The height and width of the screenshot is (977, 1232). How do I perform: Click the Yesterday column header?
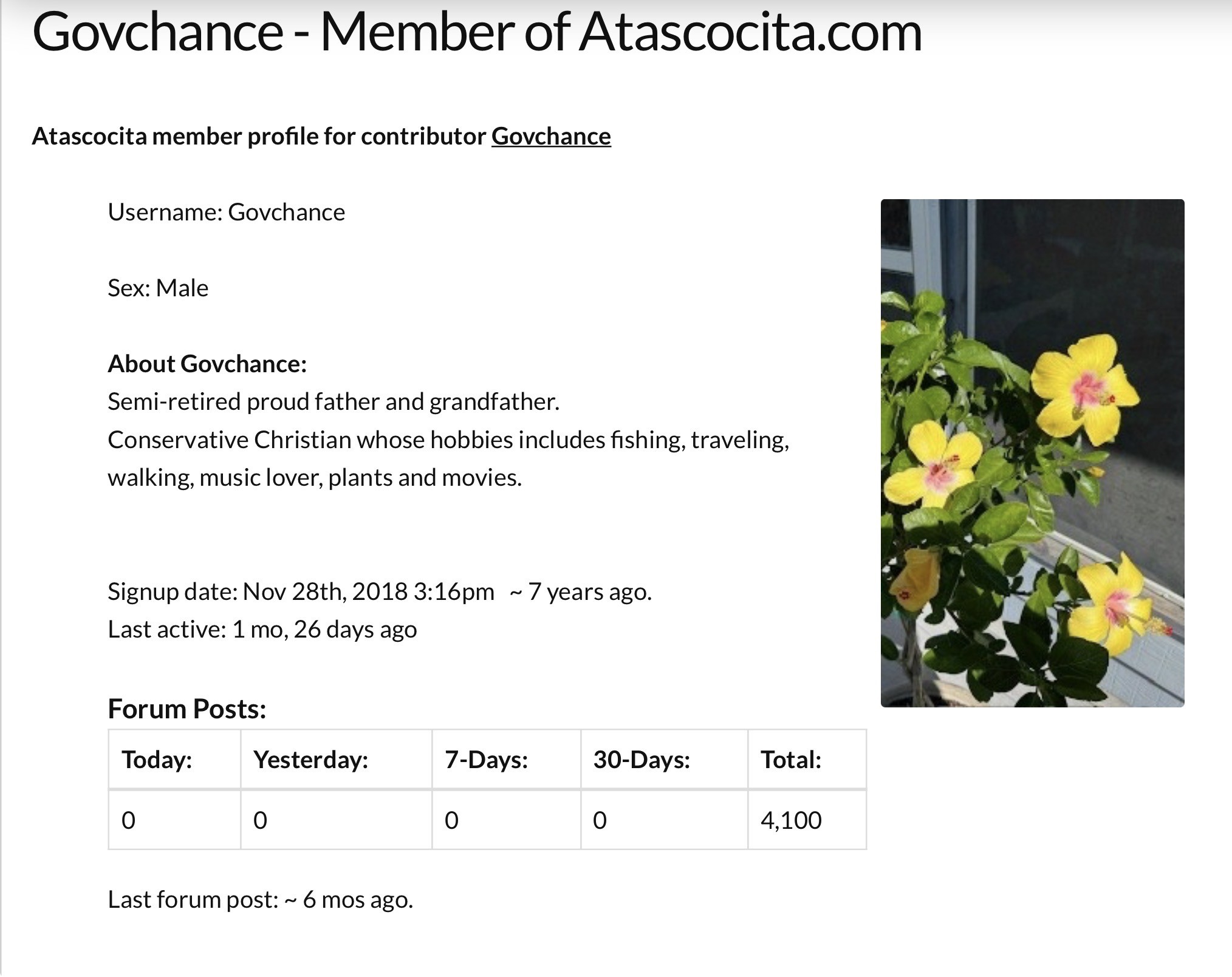336,760
